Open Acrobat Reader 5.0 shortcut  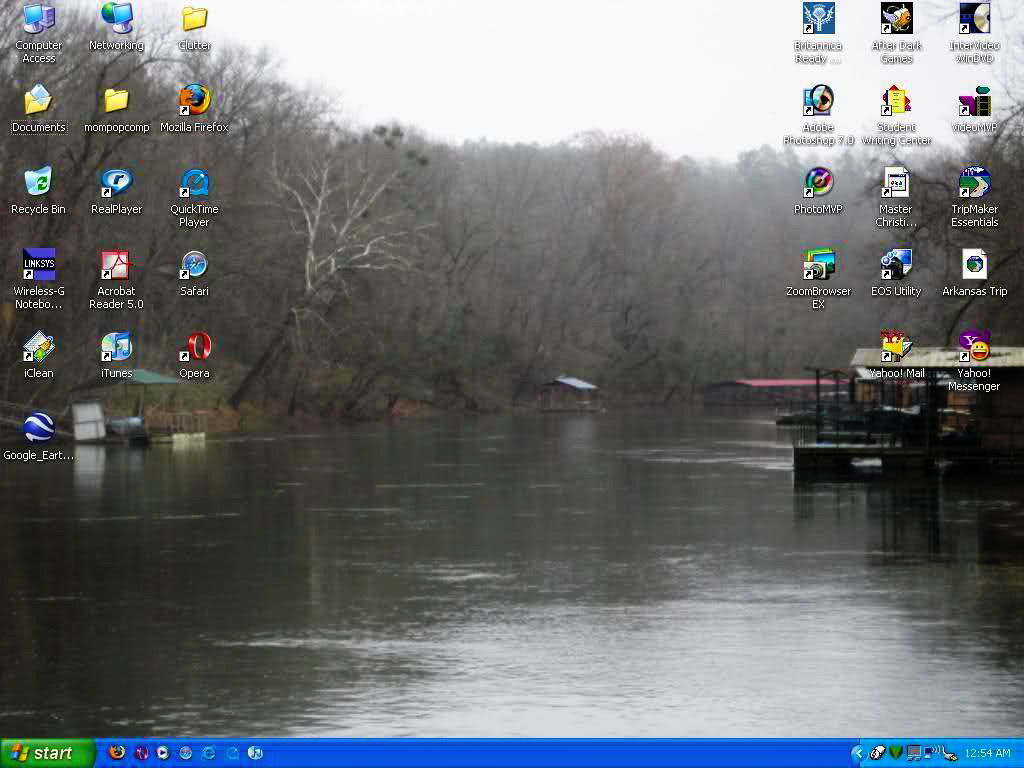tap(116, 265)
